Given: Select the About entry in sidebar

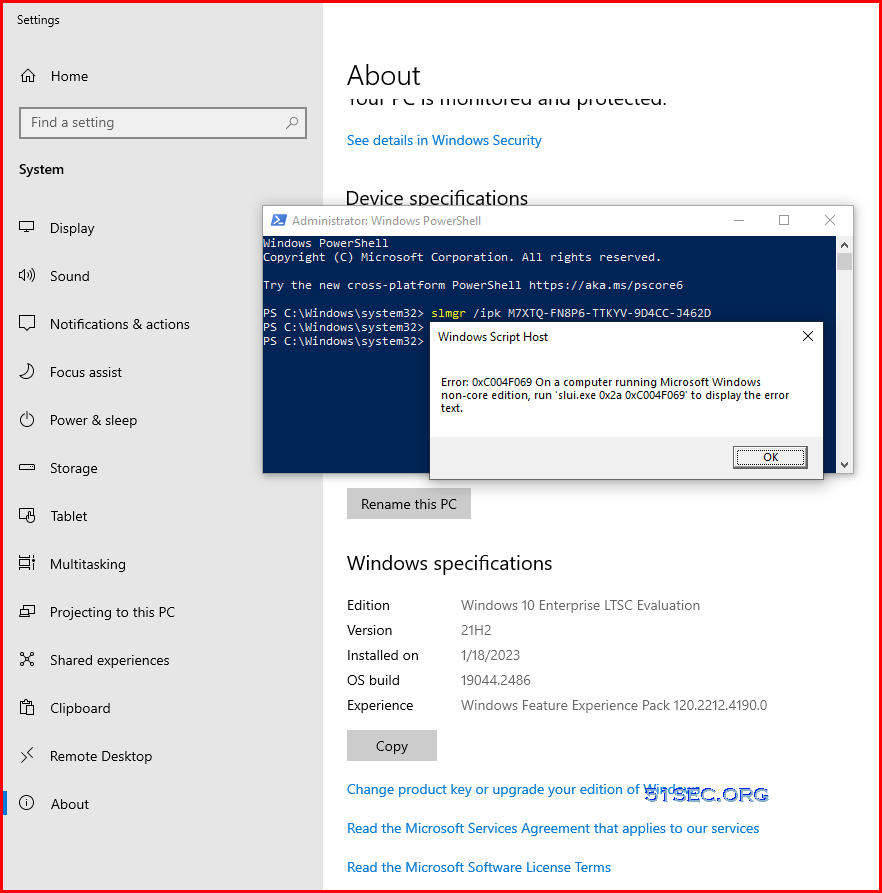Looking at the screenshot, I should [69, 804].
